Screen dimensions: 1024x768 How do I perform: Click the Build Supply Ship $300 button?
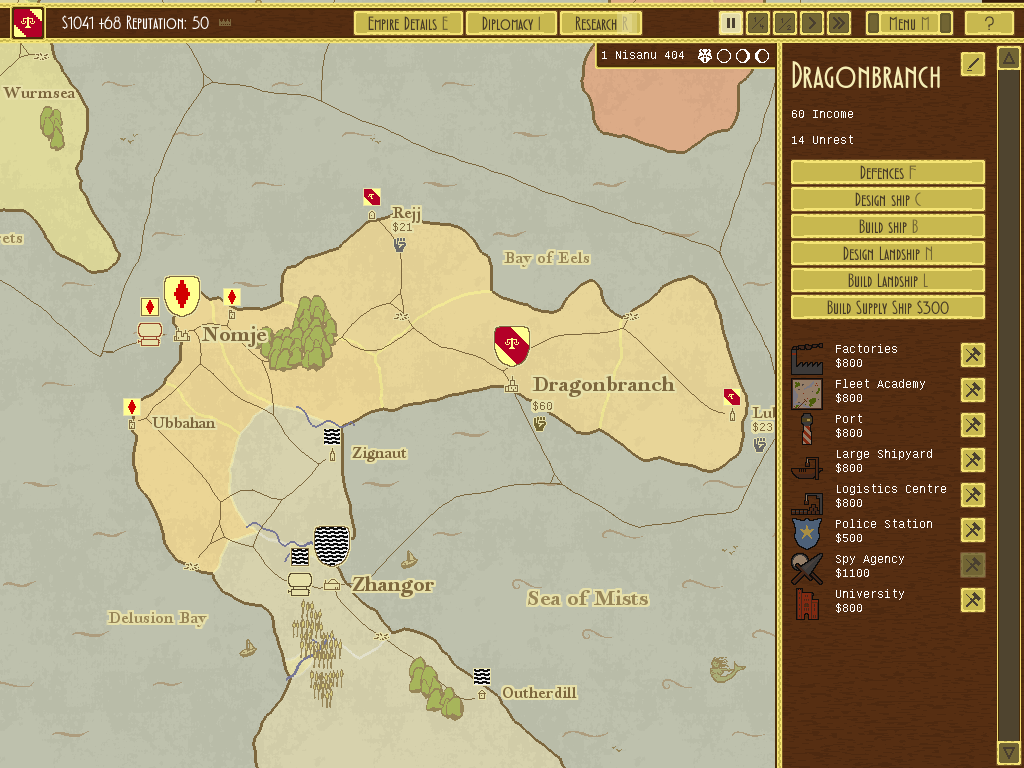click(x=887, y=308)
